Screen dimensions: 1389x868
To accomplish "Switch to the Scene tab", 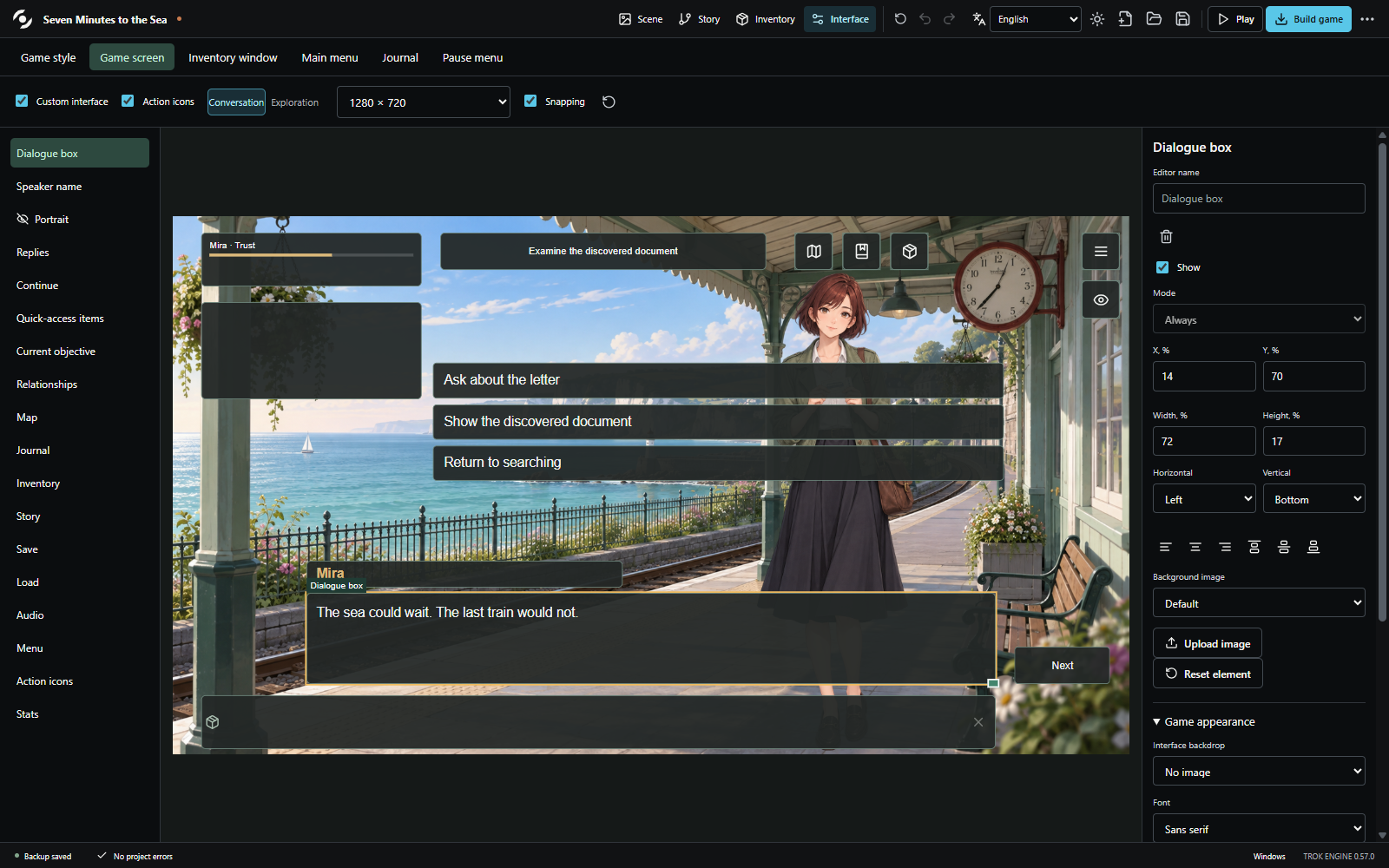I will click(641, 19).
